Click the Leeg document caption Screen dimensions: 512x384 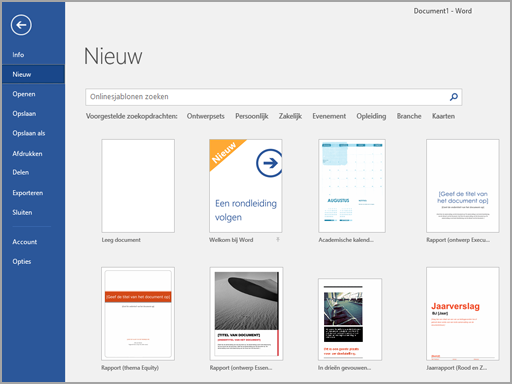coord(121,240)
